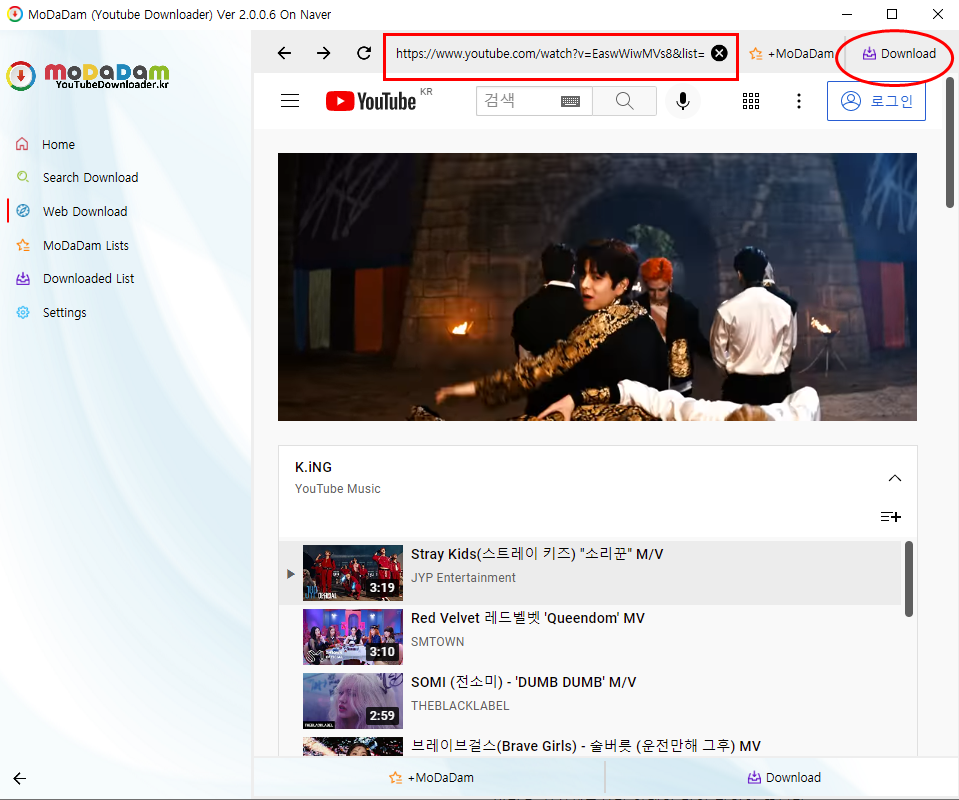
Task: Select SOMI 'DUMB DUMB' M/V entry
Action: coord(590,701)
